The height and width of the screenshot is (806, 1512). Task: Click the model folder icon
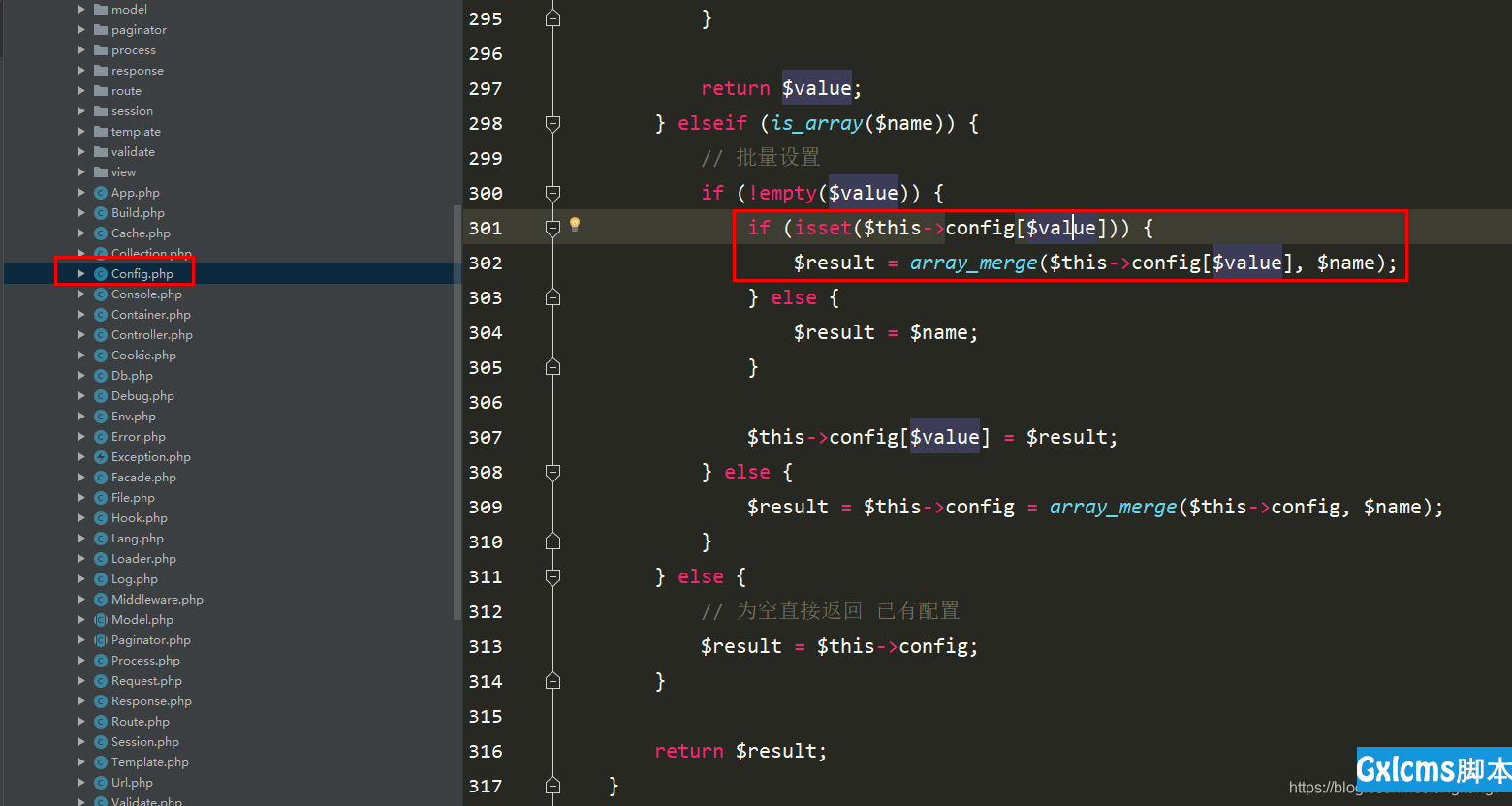pyautogui.click(x=101, y=10)
